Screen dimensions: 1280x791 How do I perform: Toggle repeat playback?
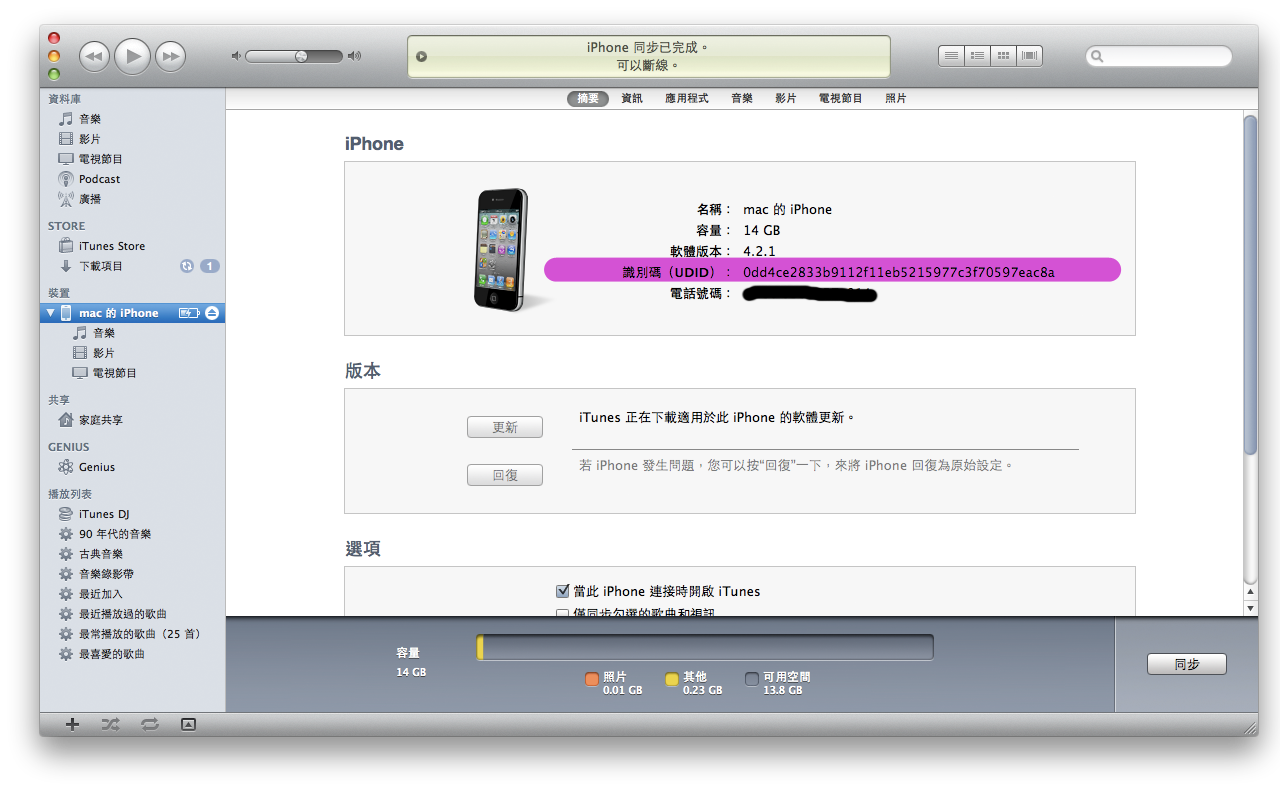(150, 724)
